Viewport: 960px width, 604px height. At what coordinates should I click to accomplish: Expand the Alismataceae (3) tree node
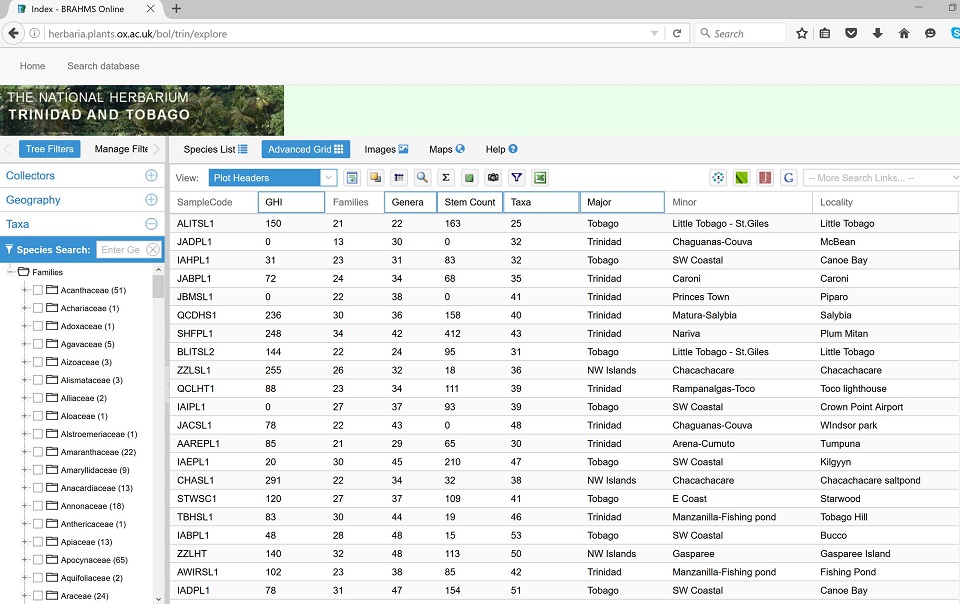pos(24,380)
